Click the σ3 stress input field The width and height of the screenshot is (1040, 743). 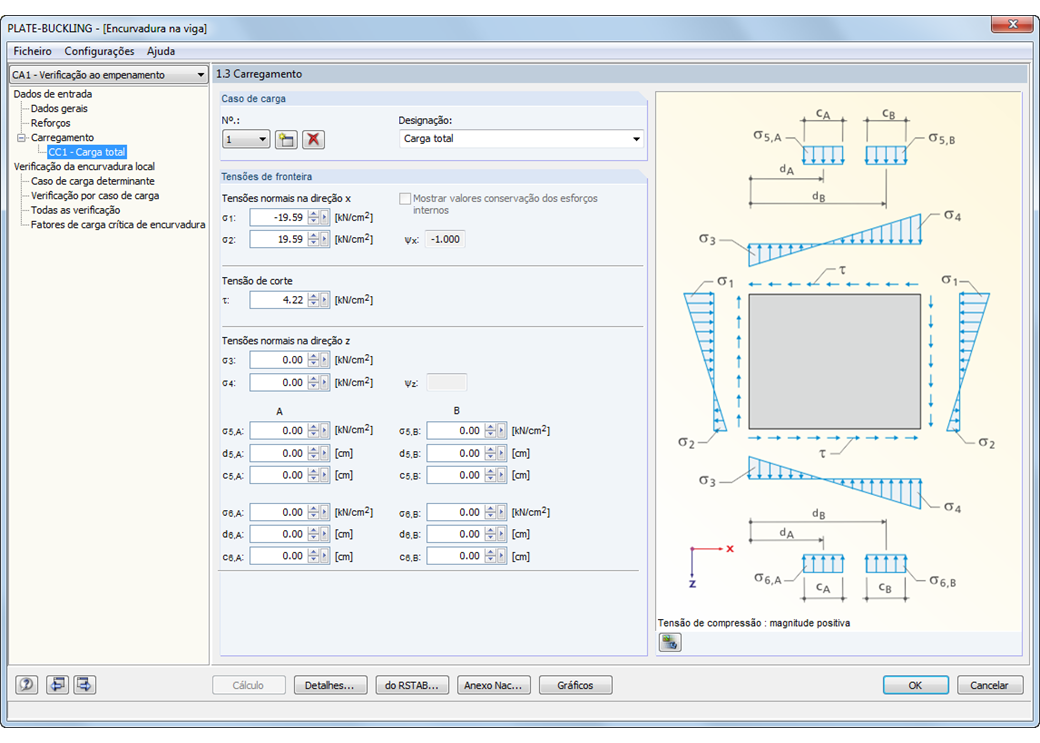click(x=278, y=360)
